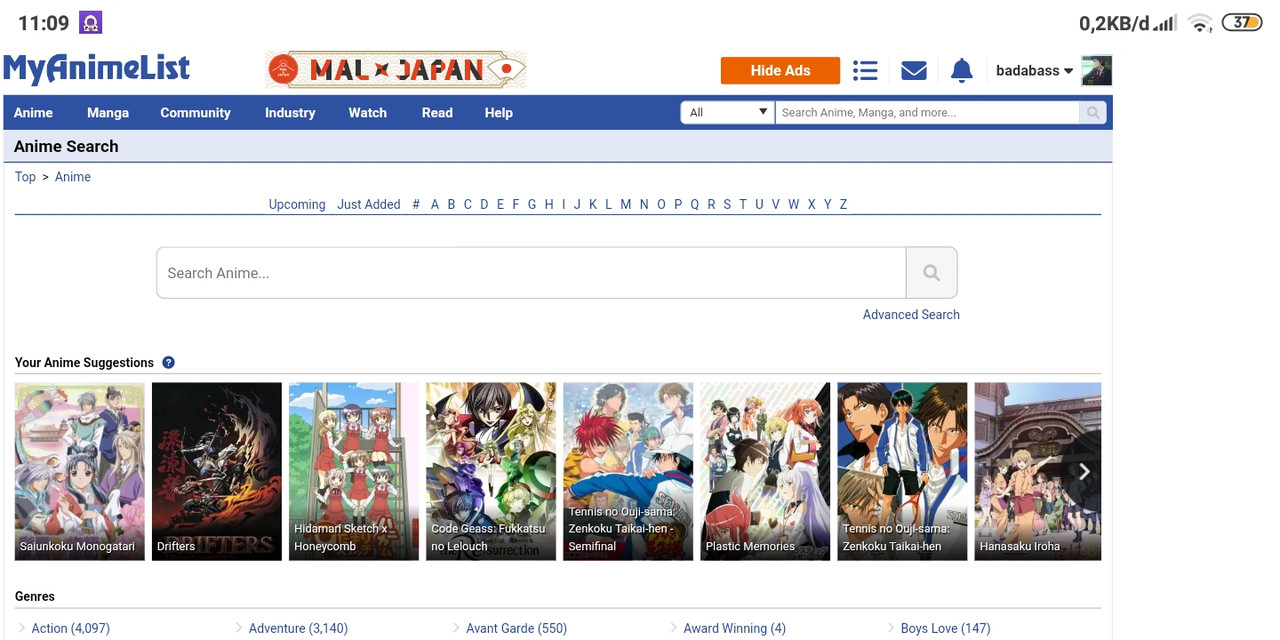1280x640 pixels.
Task: Open the MAL x JAPAN banner
Action: [x=396, y=70]
